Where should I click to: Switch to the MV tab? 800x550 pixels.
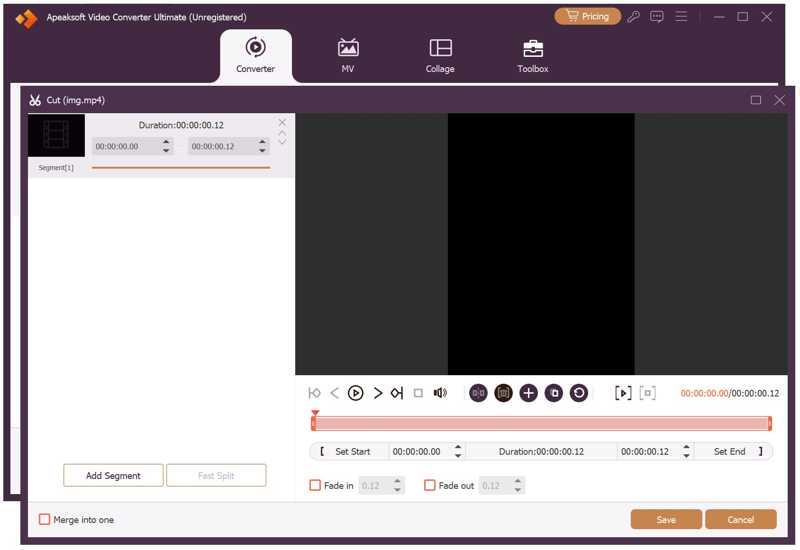click(x=348, y=56)
